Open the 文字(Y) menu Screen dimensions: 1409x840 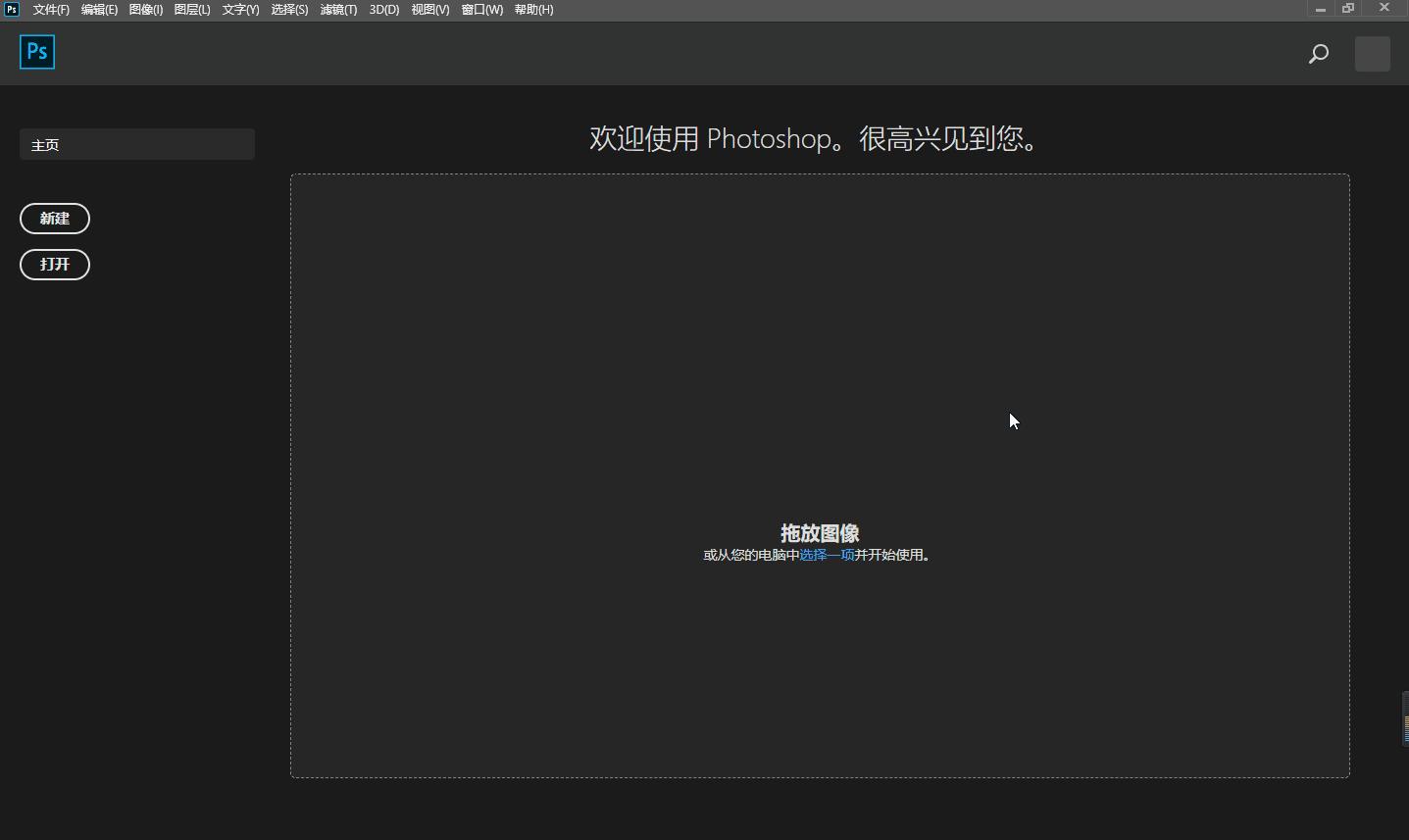[240, 10]
